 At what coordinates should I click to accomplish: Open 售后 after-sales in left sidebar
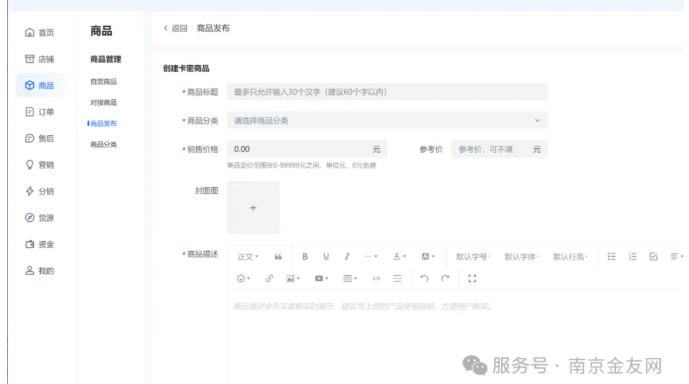click(x=40, y=138)
